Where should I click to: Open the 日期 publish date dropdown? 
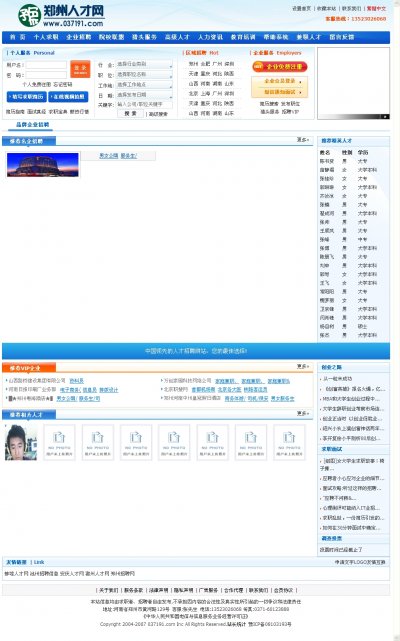pos(144,95)
